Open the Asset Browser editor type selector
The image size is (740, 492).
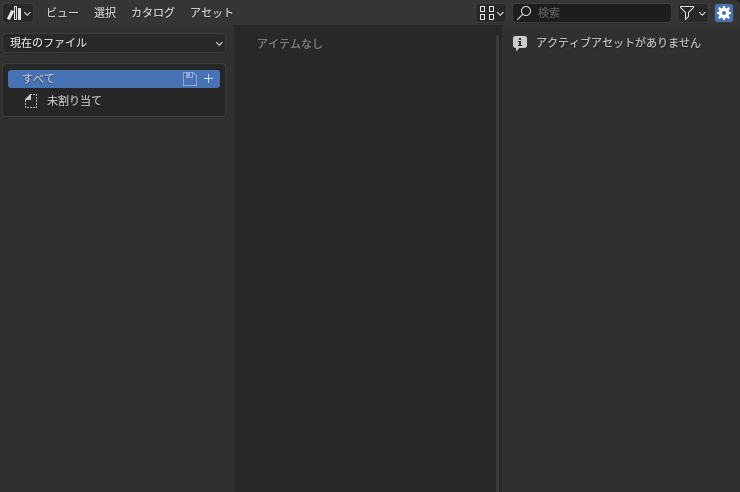[x=19, y=13]
